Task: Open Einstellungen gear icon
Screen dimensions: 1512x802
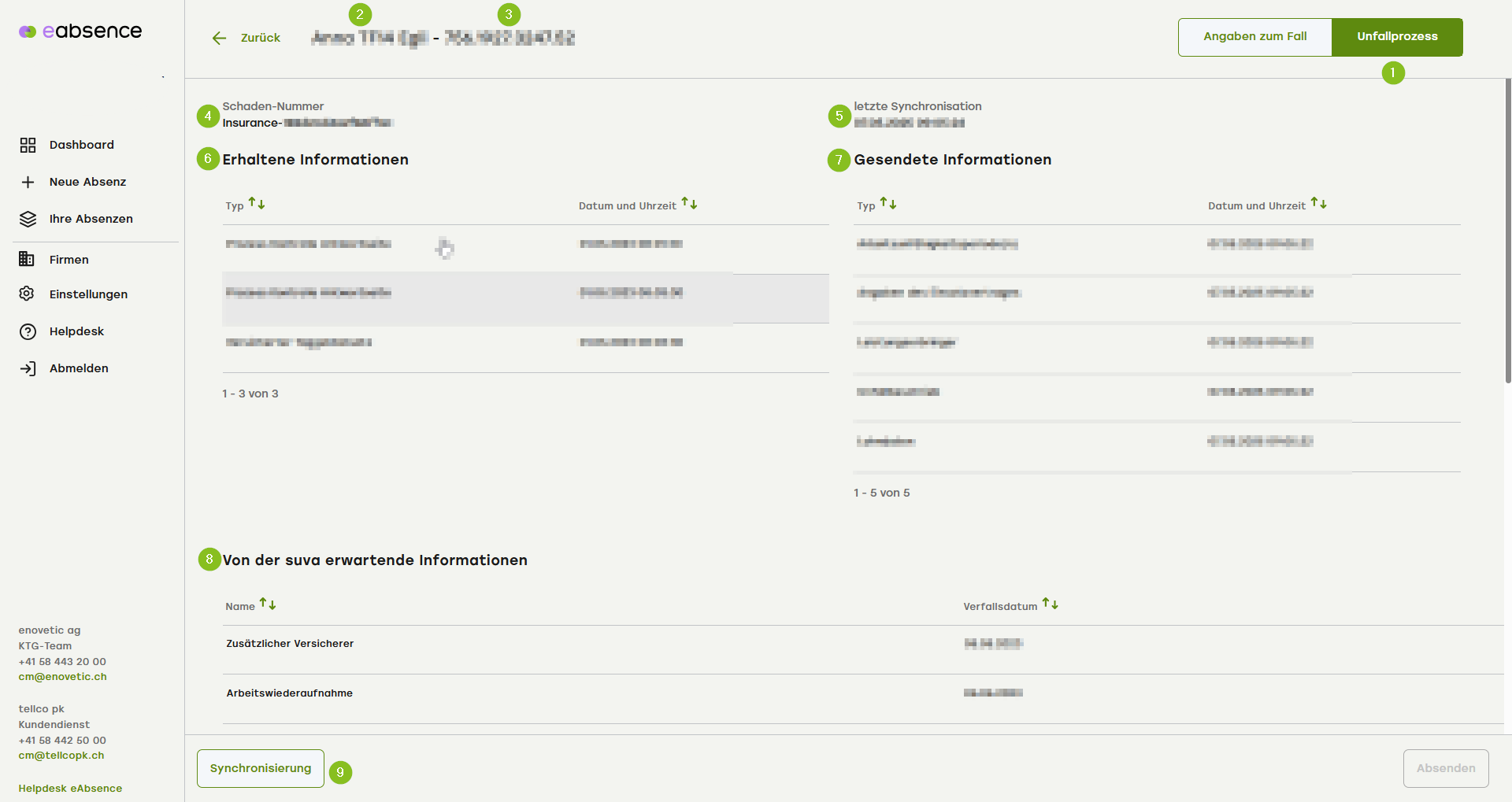Action: pos(27,294)
